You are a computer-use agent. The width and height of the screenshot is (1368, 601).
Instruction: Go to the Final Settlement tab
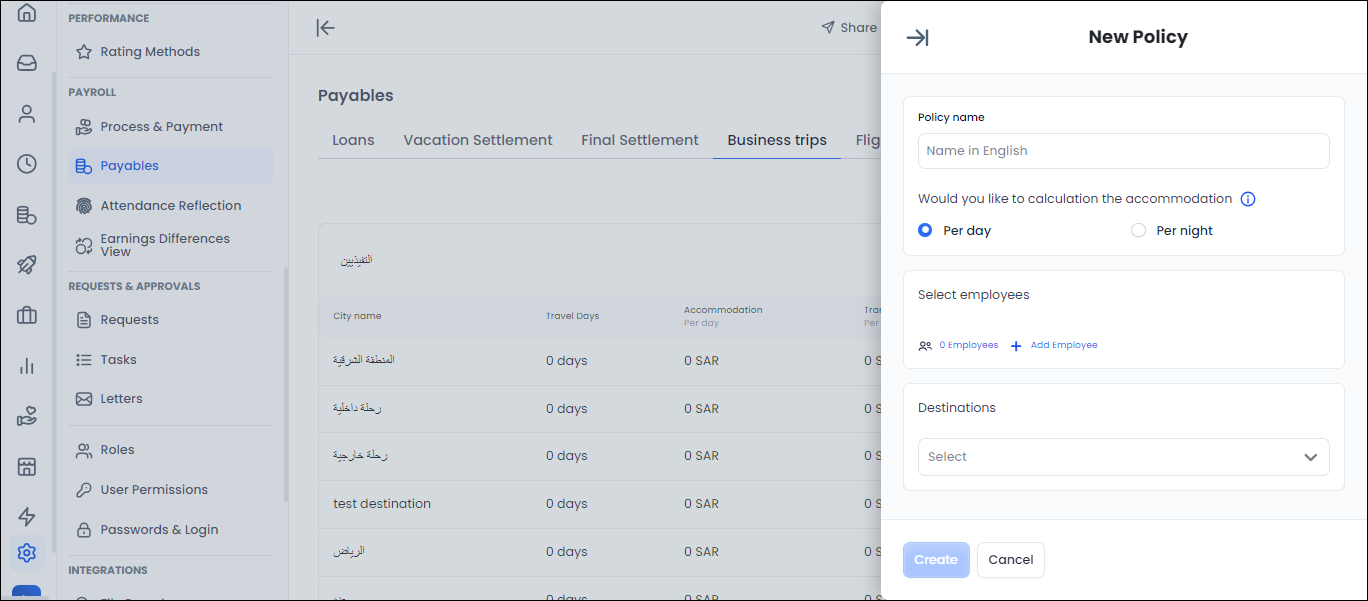point(640,140)
